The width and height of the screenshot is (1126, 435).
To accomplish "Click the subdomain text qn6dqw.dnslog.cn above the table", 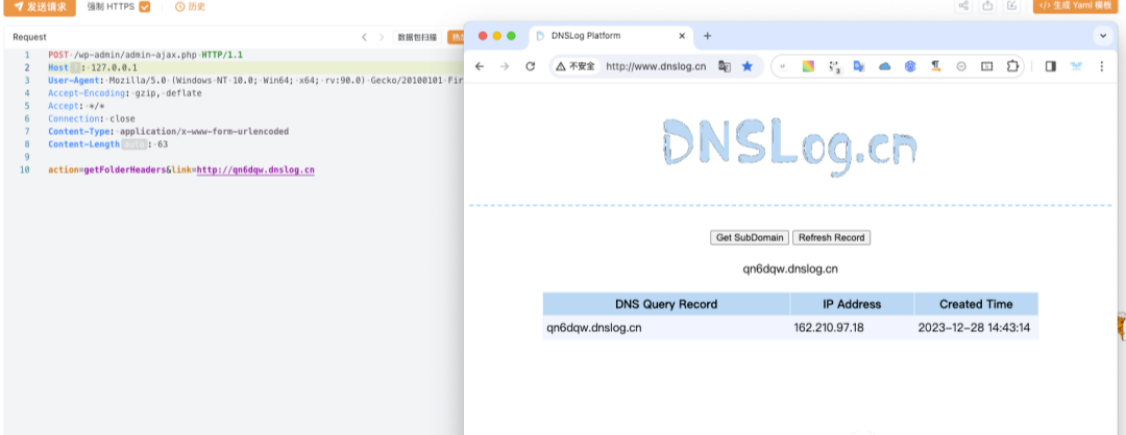I will click(x=791, y=269).
